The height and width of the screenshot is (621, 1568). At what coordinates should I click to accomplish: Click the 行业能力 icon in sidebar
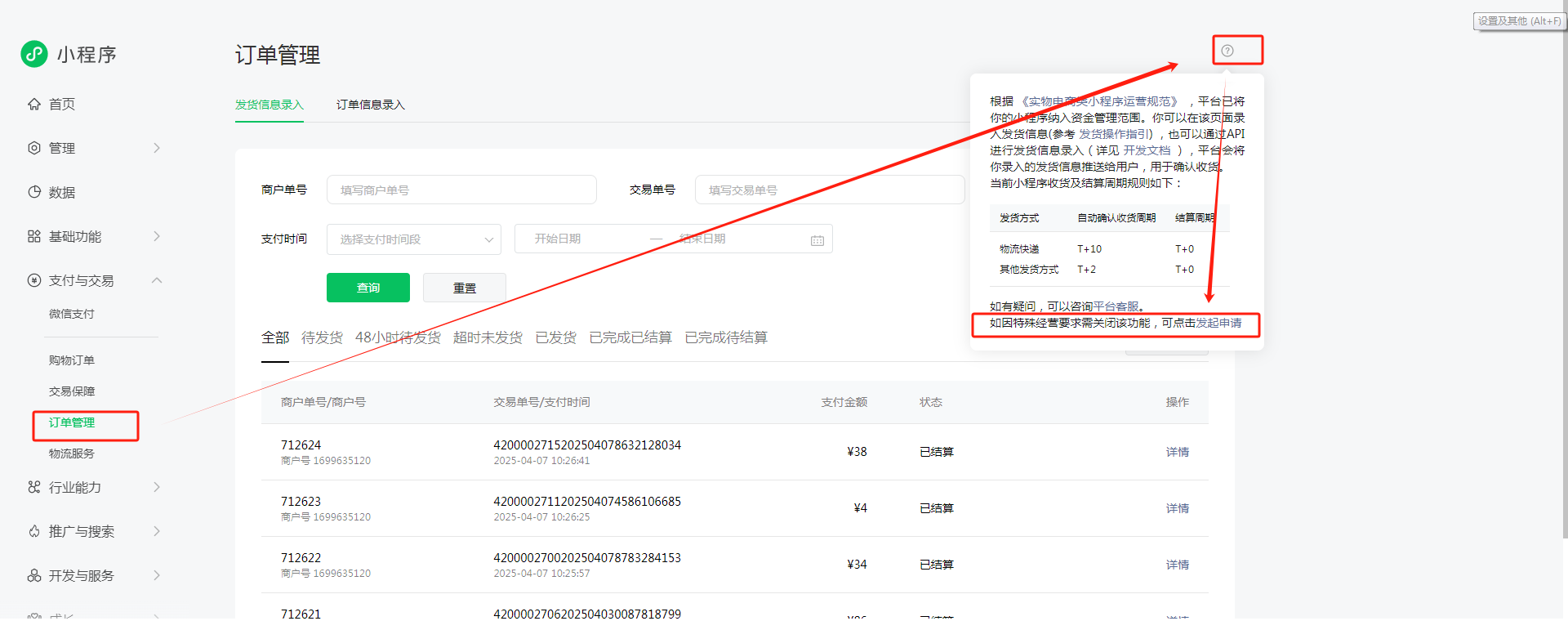(34, 487)
